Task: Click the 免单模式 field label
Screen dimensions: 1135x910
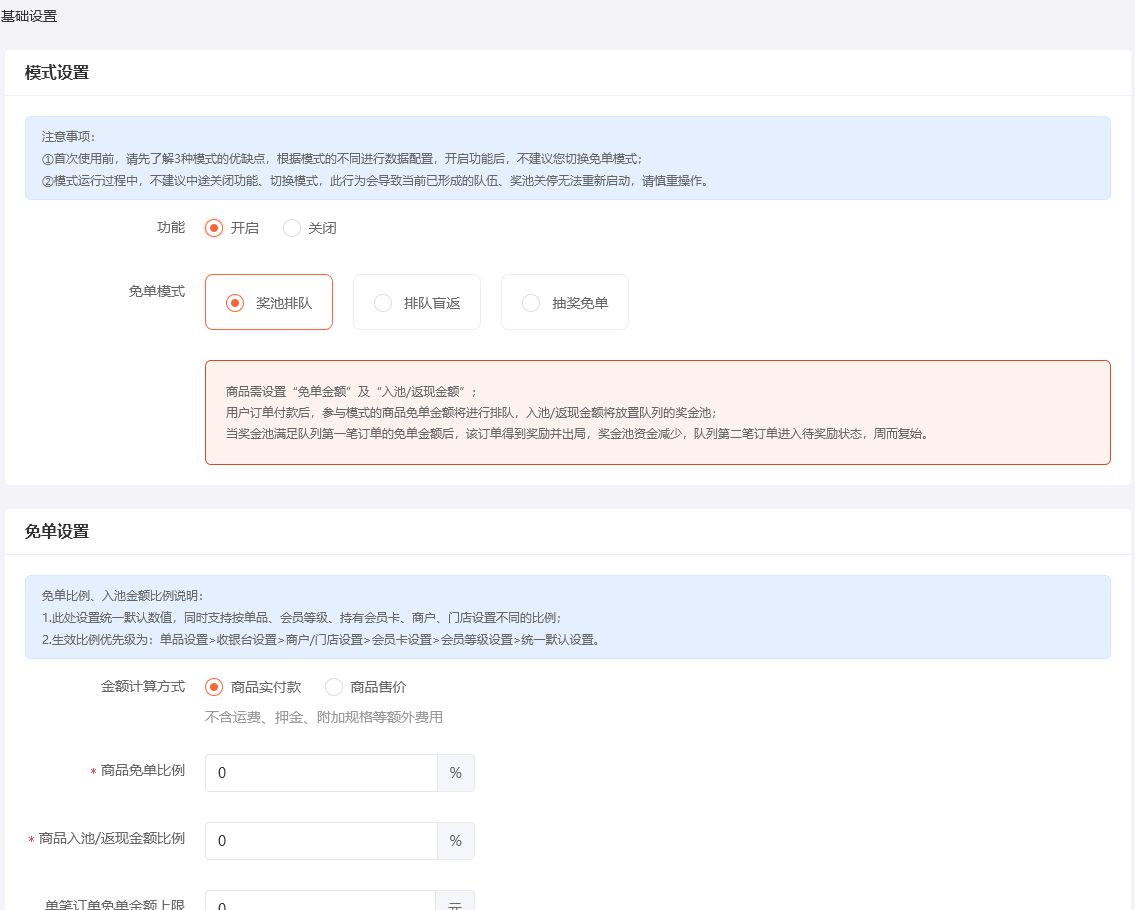Action: click(157, 291)
